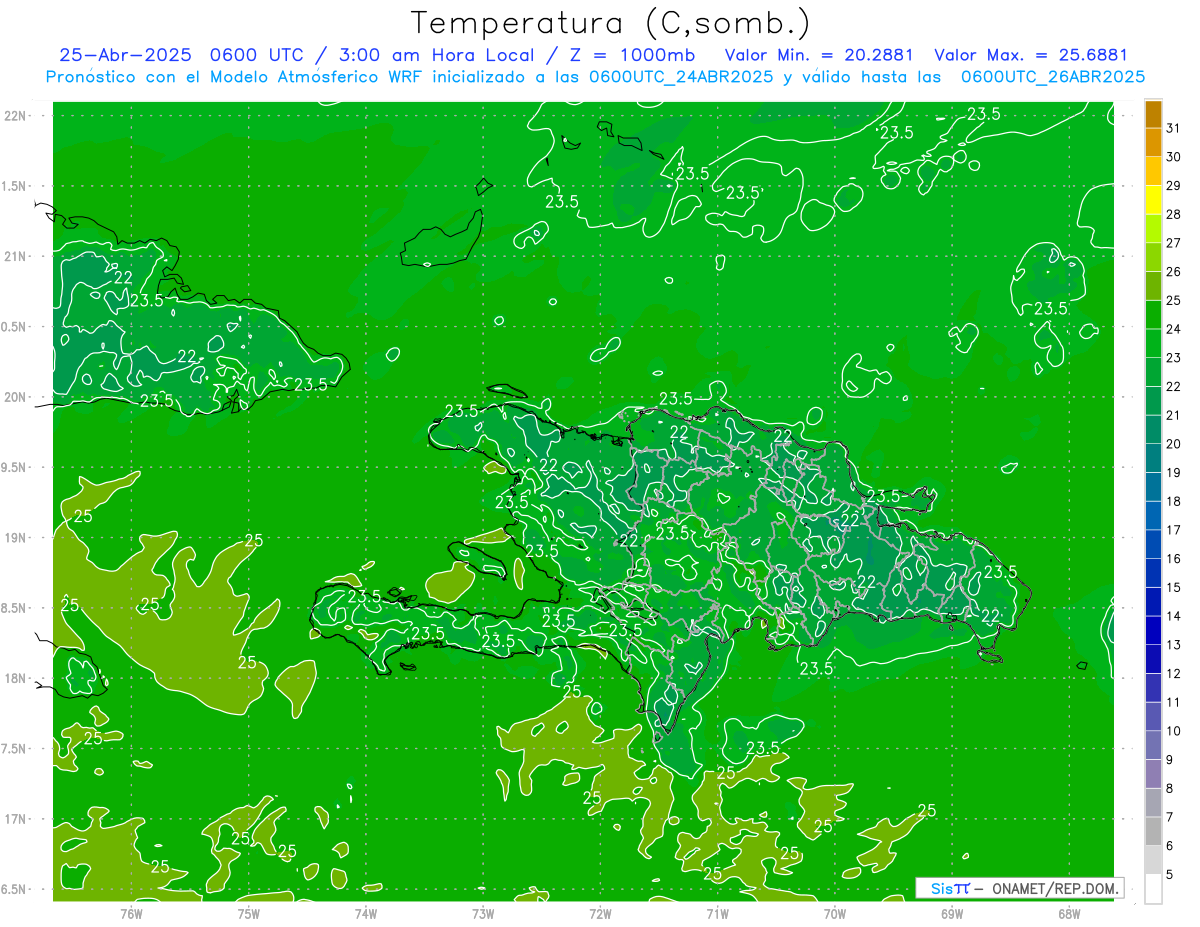Click the 76W longitude axis label
This screenshot has height=927, width=1200.
click(x=131, y=912)
